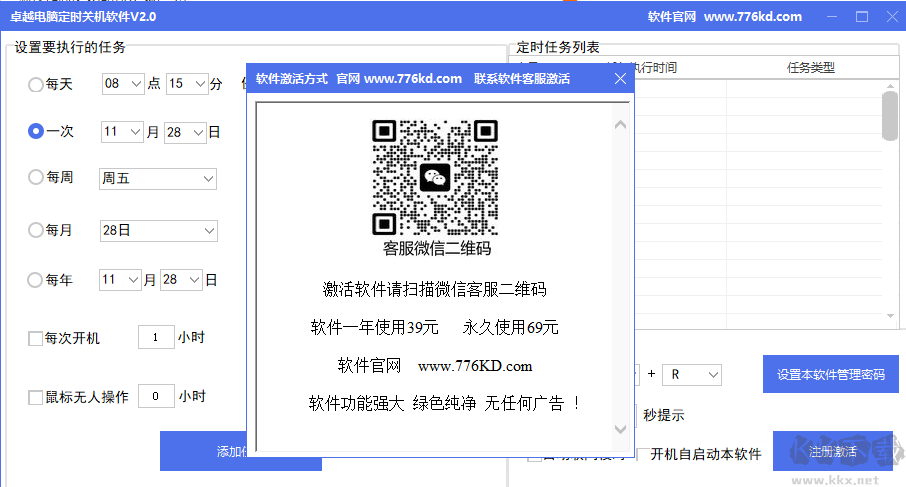
Task: Click the 软件一年使用39元 price text
Action: click(374, 328)
